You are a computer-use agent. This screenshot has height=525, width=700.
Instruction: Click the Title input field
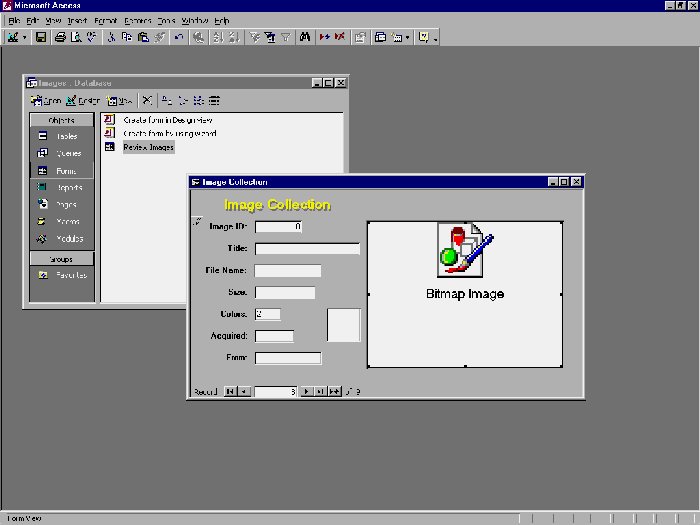(x=307, y=248)
